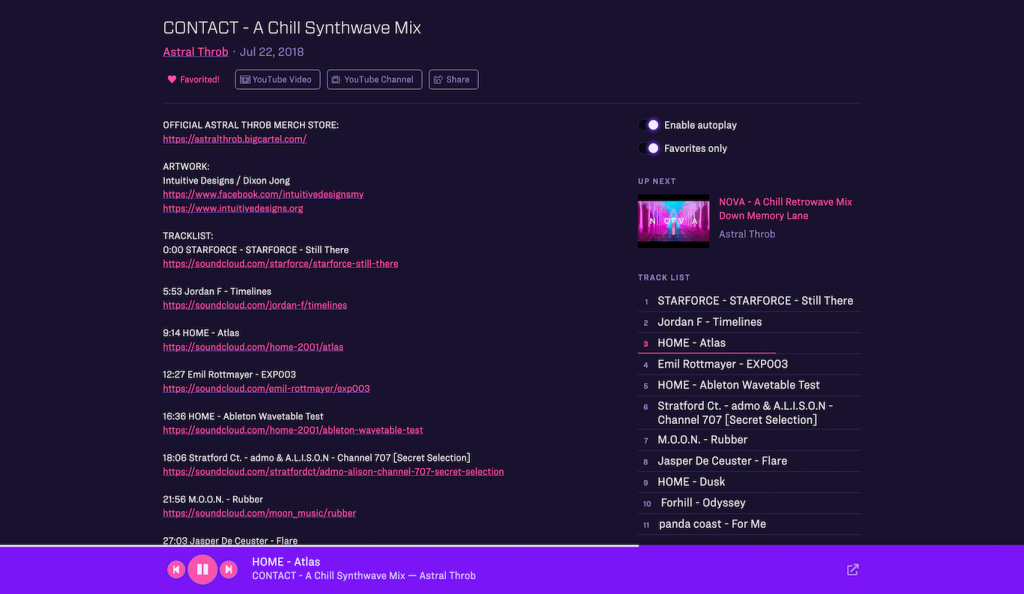Open the Astral Throb artist link
The height and width of the screenshot is (594, 1024).
pos(195,52)
